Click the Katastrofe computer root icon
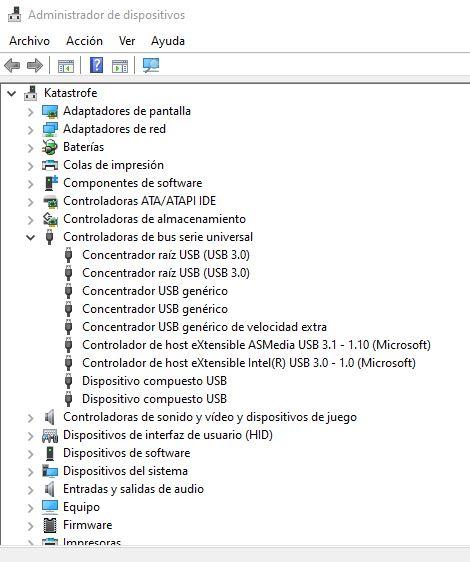 tap(30, 93)
